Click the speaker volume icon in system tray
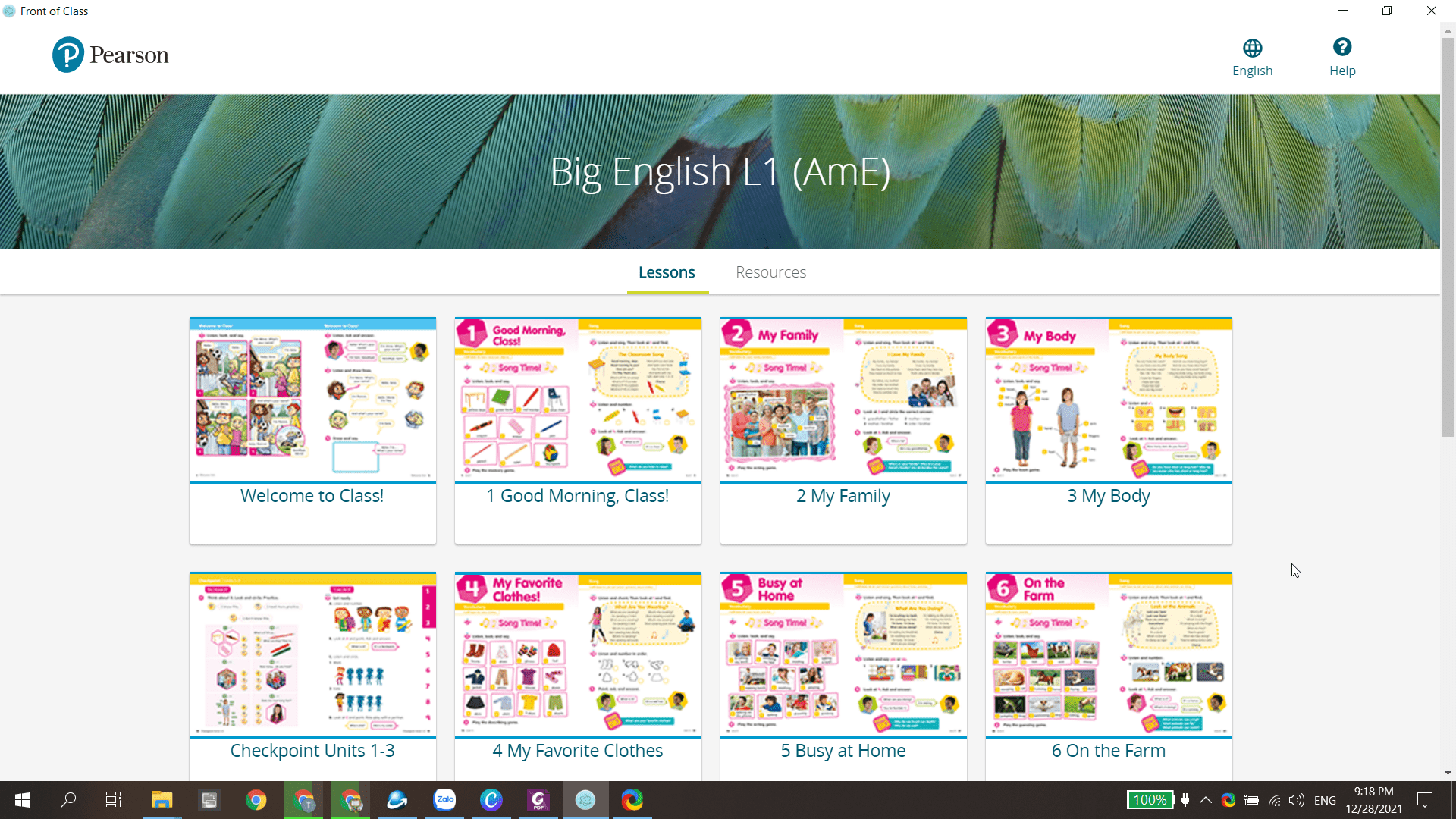 pyautogui.click(x=1295, y=800)
